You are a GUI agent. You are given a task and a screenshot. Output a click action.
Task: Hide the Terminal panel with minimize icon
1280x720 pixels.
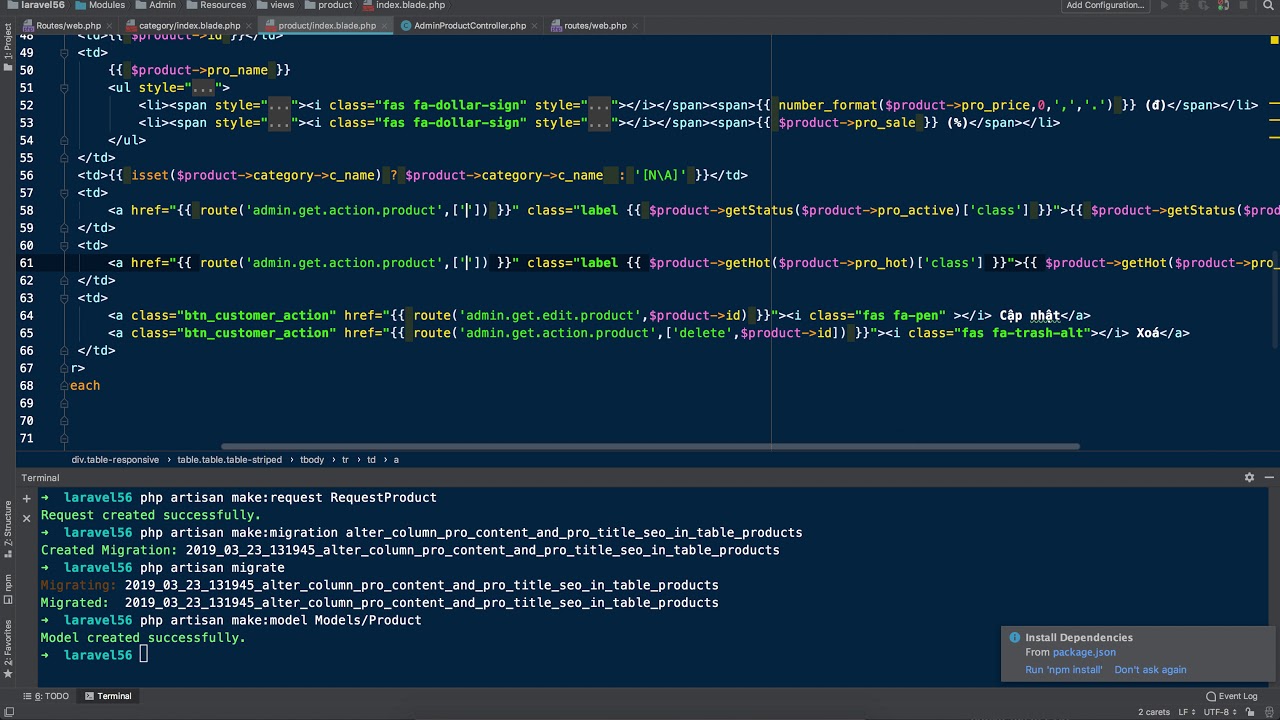[1268, 478]
